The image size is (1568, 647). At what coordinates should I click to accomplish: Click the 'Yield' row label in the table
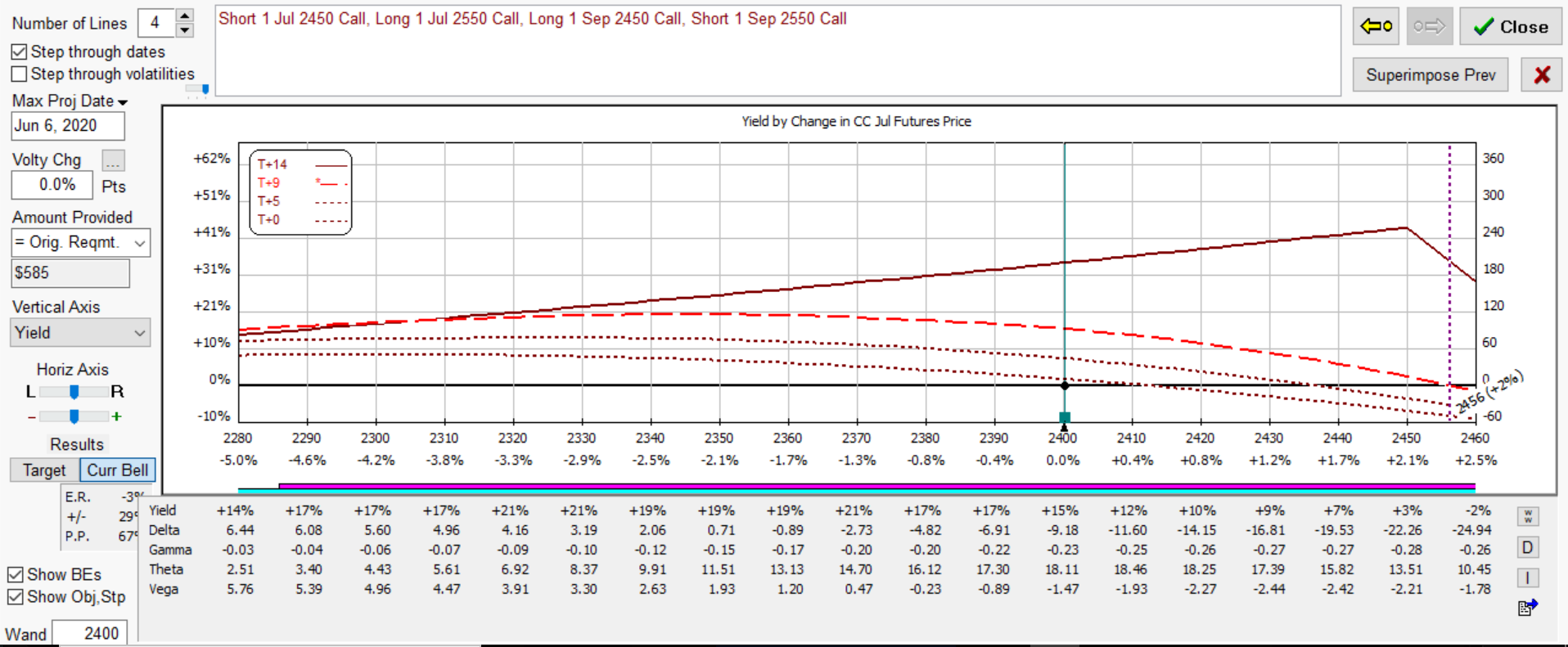[162, 510]
